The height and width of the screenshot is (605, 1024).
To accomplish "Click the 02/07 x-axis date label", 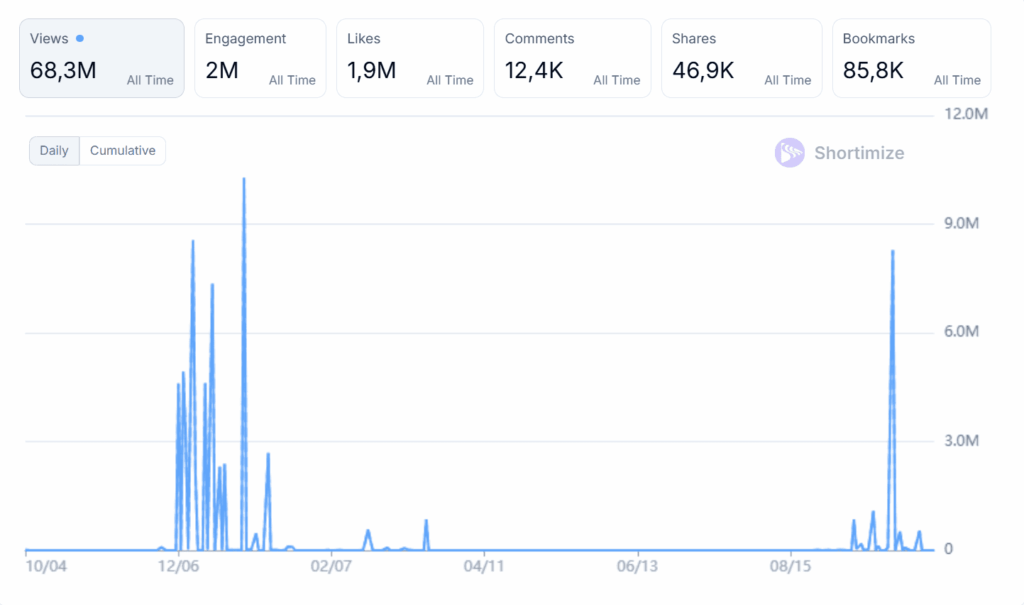I will 331,566.
